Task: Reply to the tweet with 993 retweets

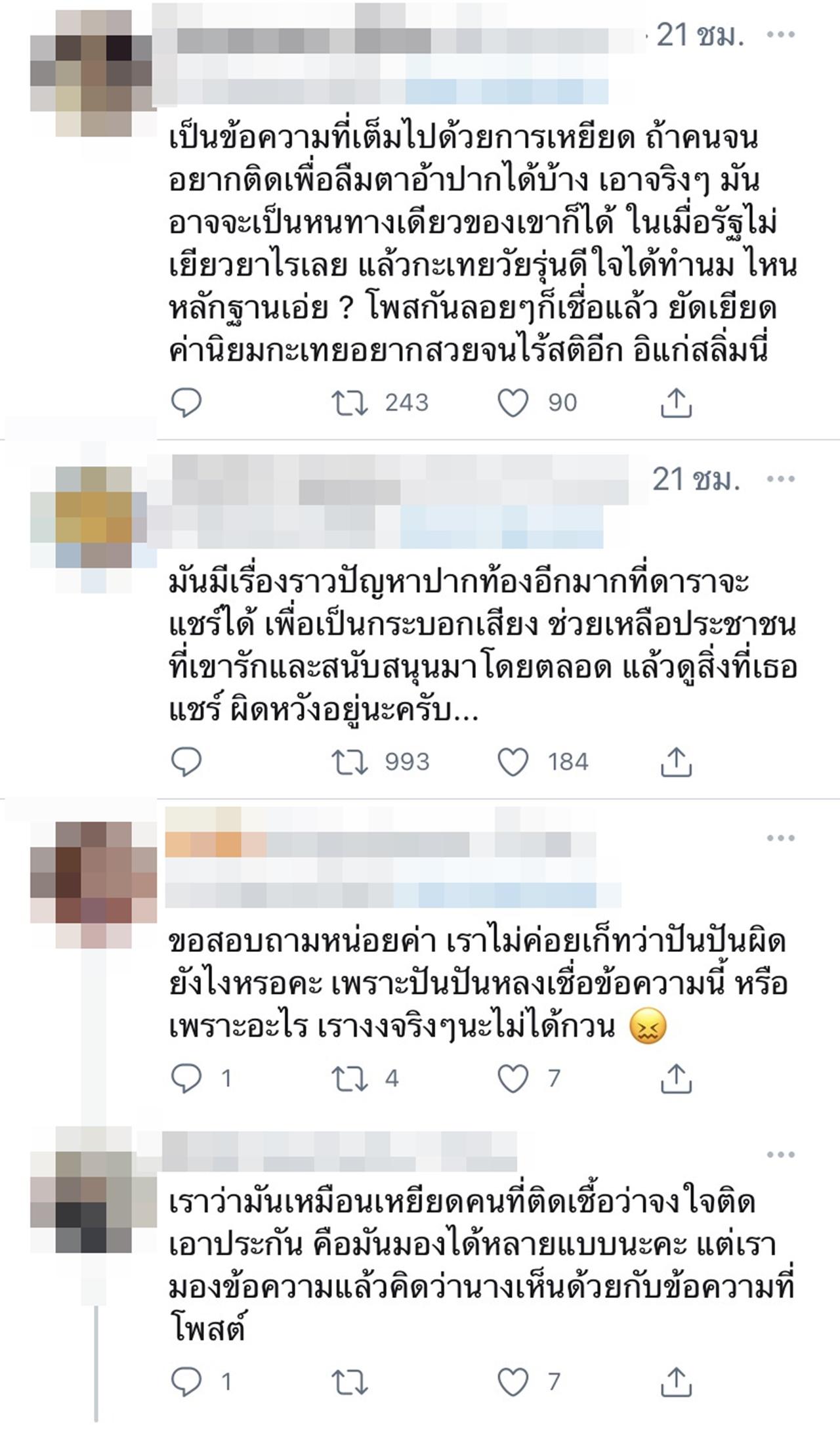Action: (x=186, y=762)
